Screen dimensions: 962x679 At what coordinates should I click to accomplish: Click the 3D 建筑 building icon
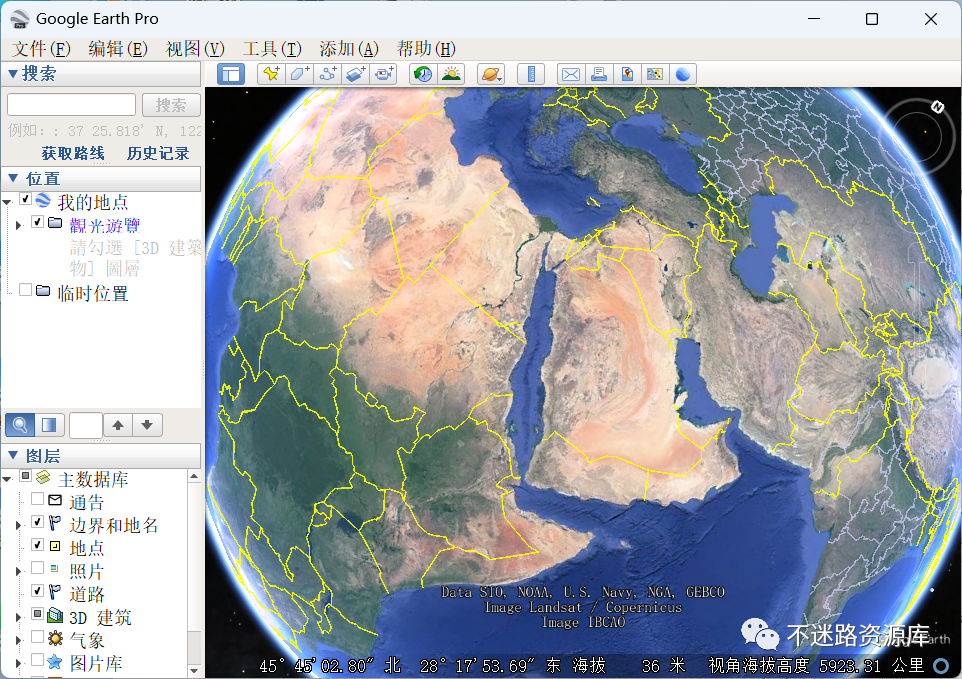pyautogui.click(x=55, y=614)
